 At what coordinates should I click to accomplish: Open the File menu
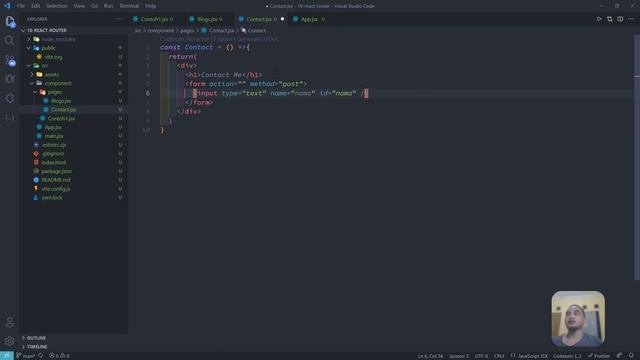pyautogui.click(x=21, y=6)
